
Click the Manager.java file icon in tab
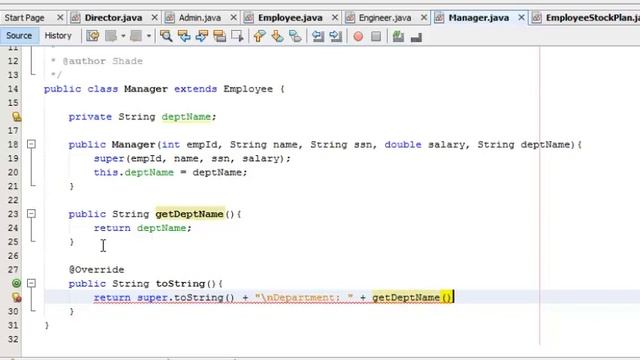pyautogui.click(x=439, y=18)
